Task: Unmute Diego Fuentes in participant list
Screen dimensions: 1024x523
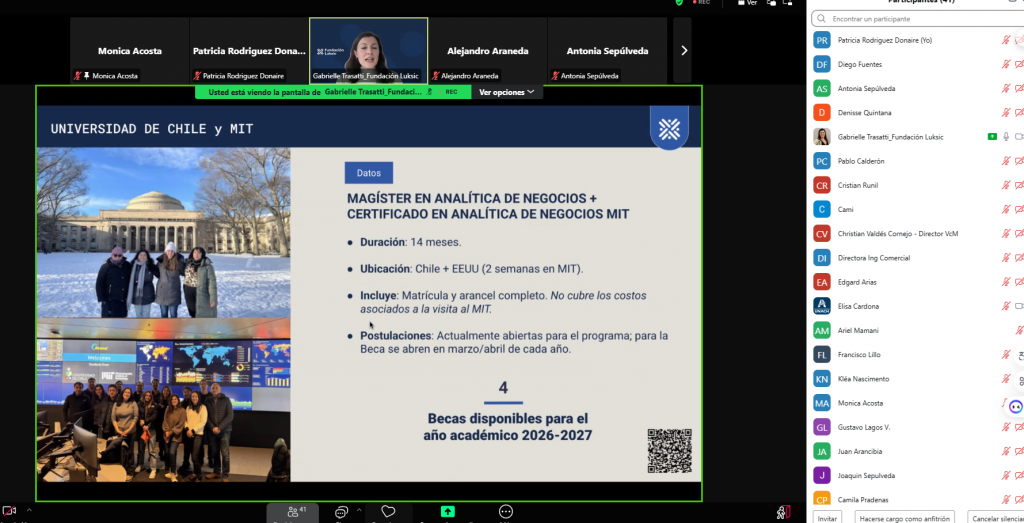Action: [x=1006, y=64]
